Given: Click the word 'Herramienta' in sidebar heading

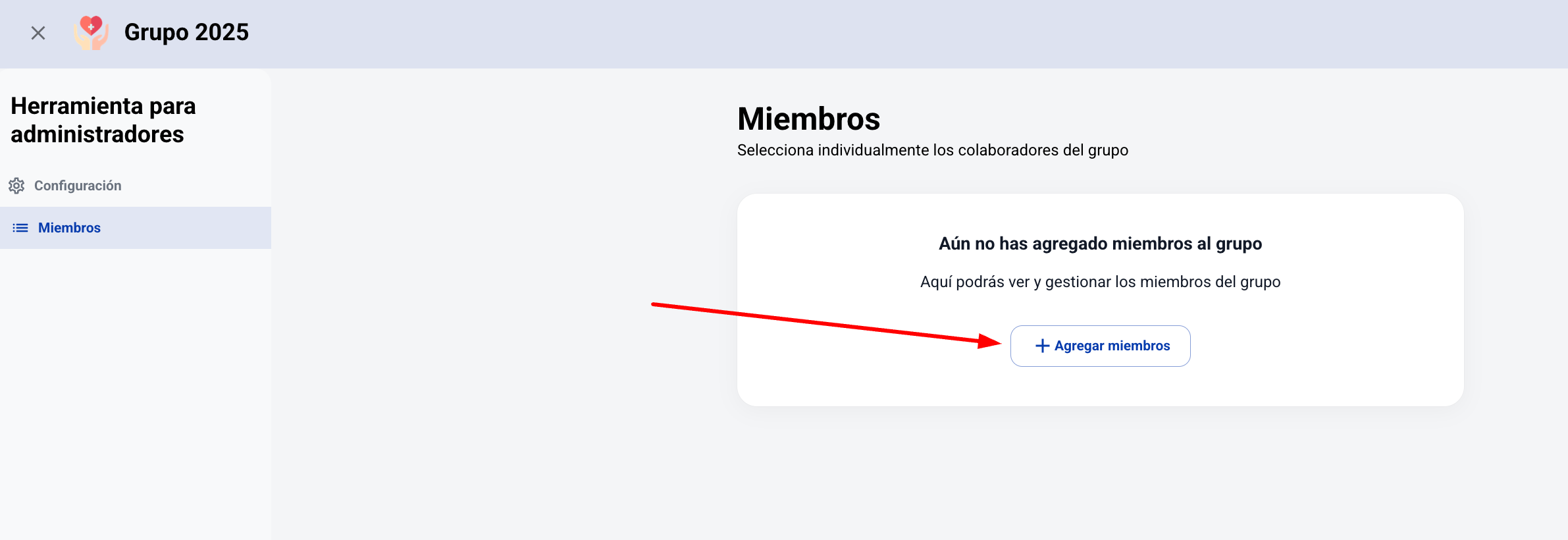Looking at the screenshot, I should coord(76,106).
